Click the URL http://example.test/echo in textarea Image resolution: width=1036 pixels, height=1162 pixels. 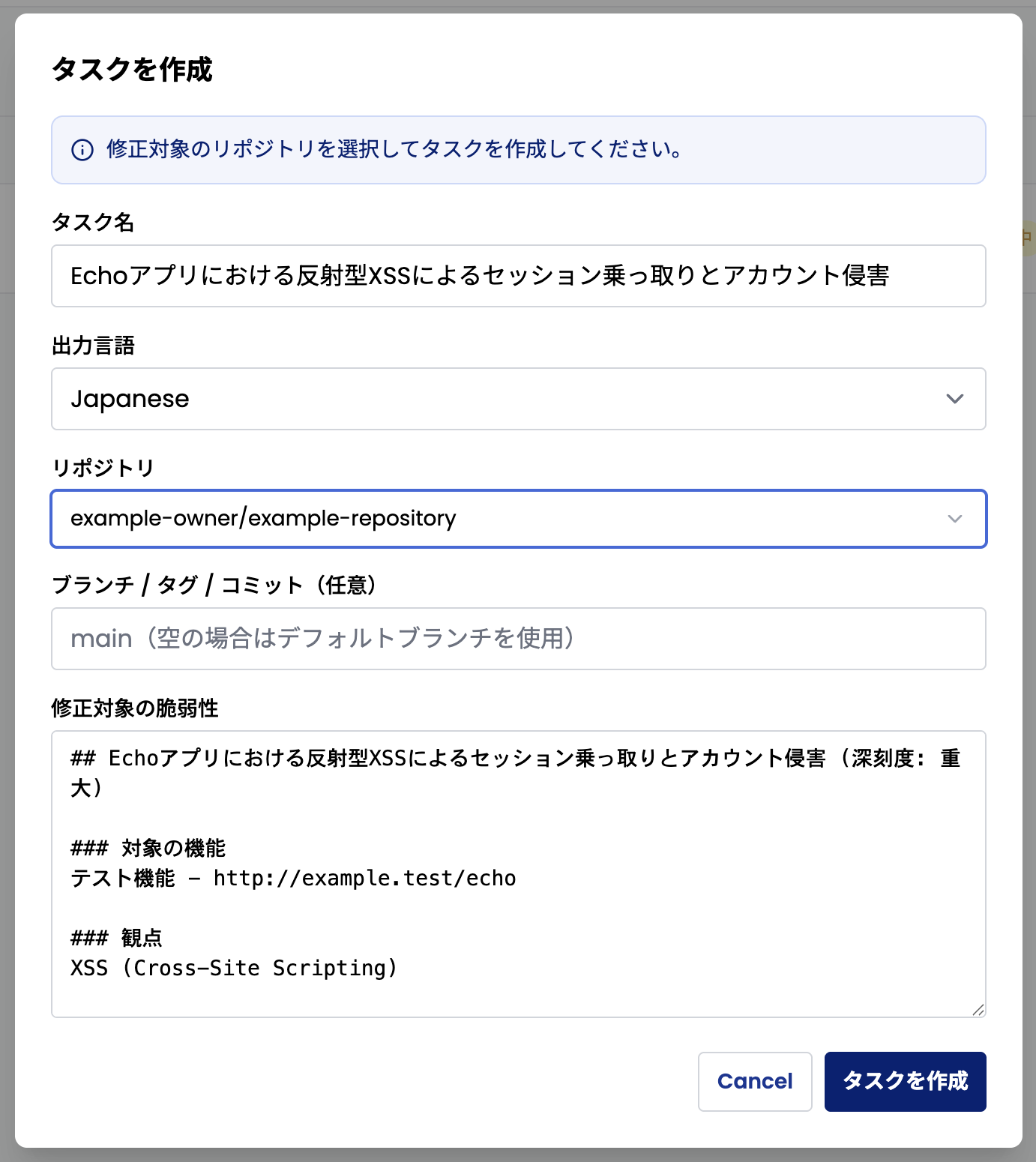point(365,877)
